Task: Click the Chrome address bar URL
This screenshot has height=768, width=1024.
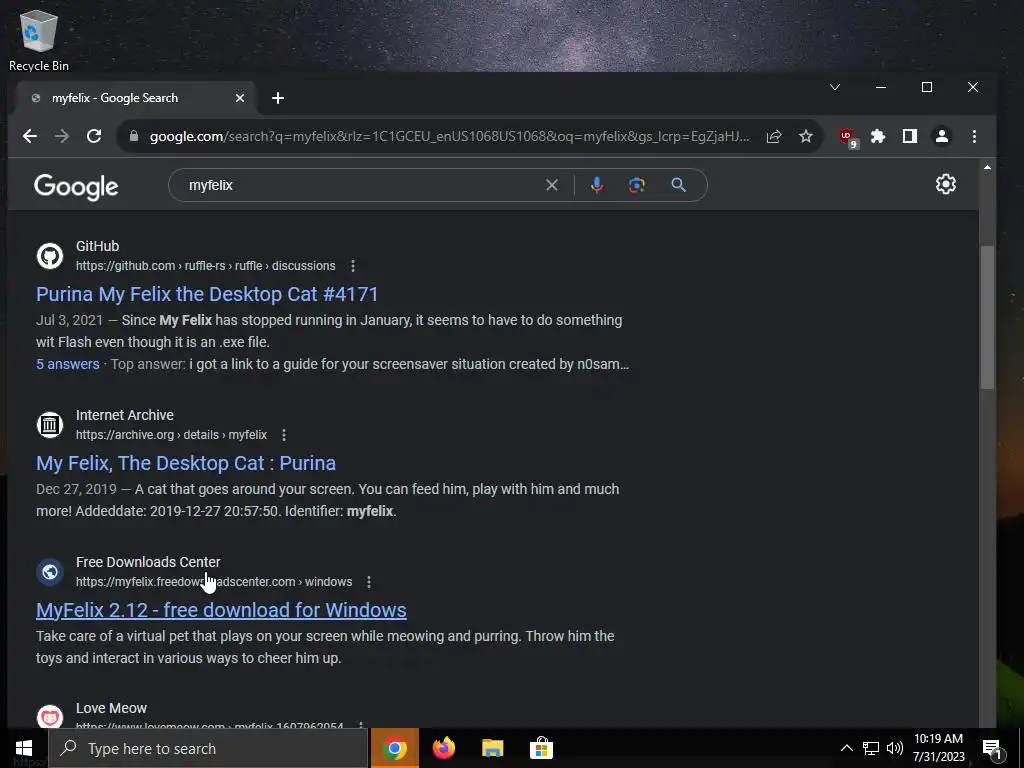Action: [449, 136]
